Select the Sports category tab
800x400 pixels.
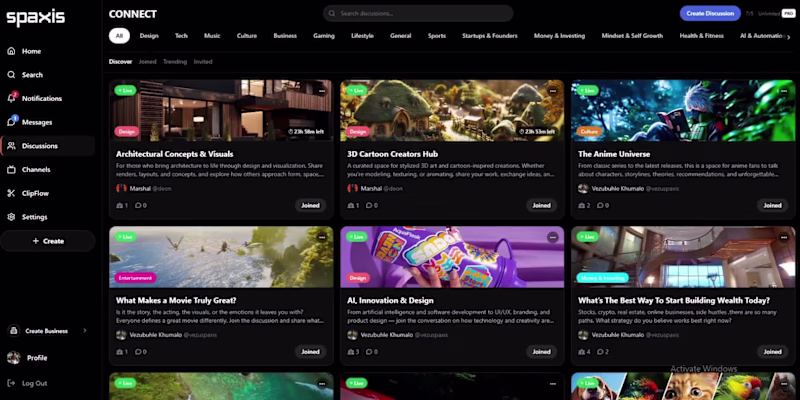point(437,36)
